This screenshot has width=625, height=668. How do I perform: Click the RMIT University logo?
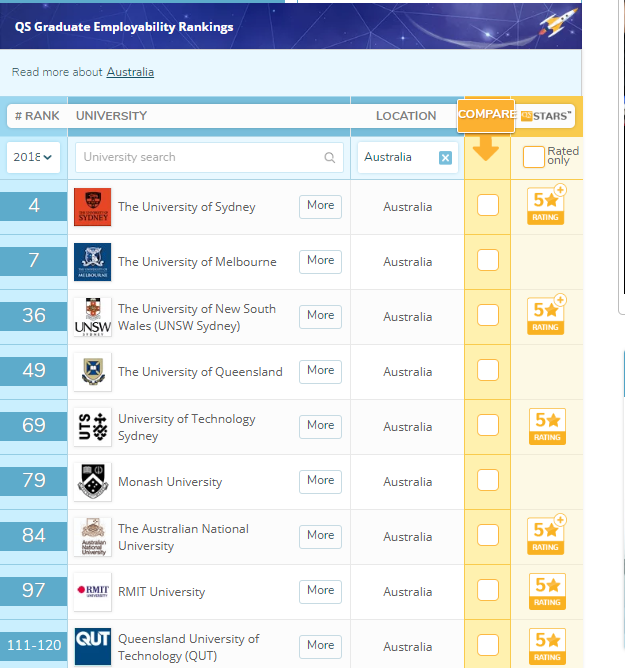point(92,591)
